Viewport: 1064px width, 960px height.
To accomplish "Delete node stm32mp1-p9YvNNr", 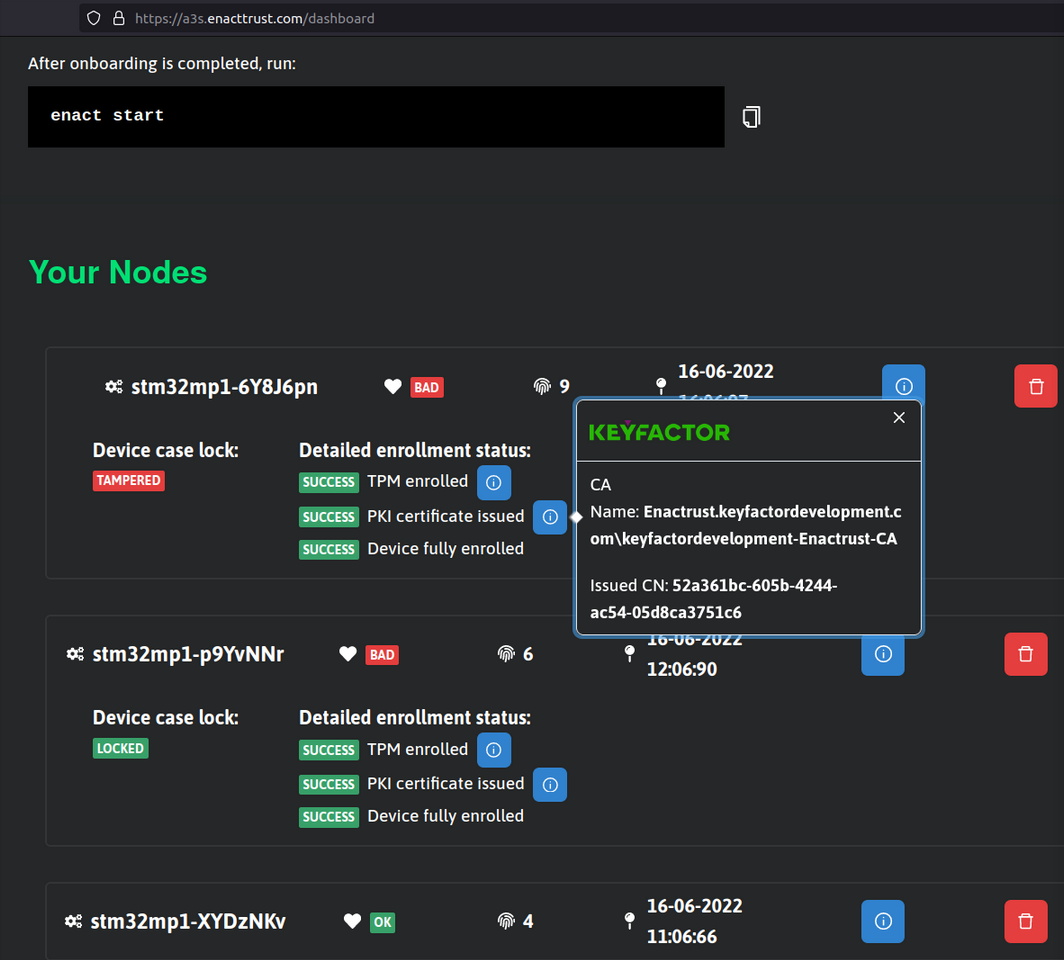I will pyautogui.click(x=1025, y=654).
